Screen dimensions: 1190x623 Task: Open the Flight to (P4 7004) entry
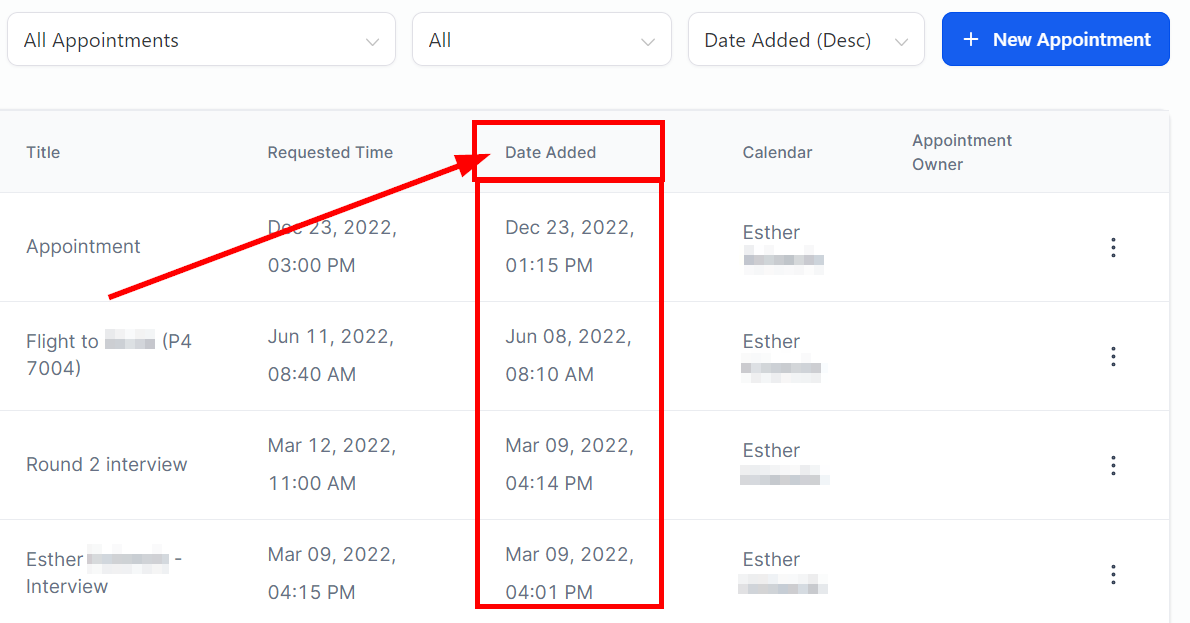click(x=109, y=354)
